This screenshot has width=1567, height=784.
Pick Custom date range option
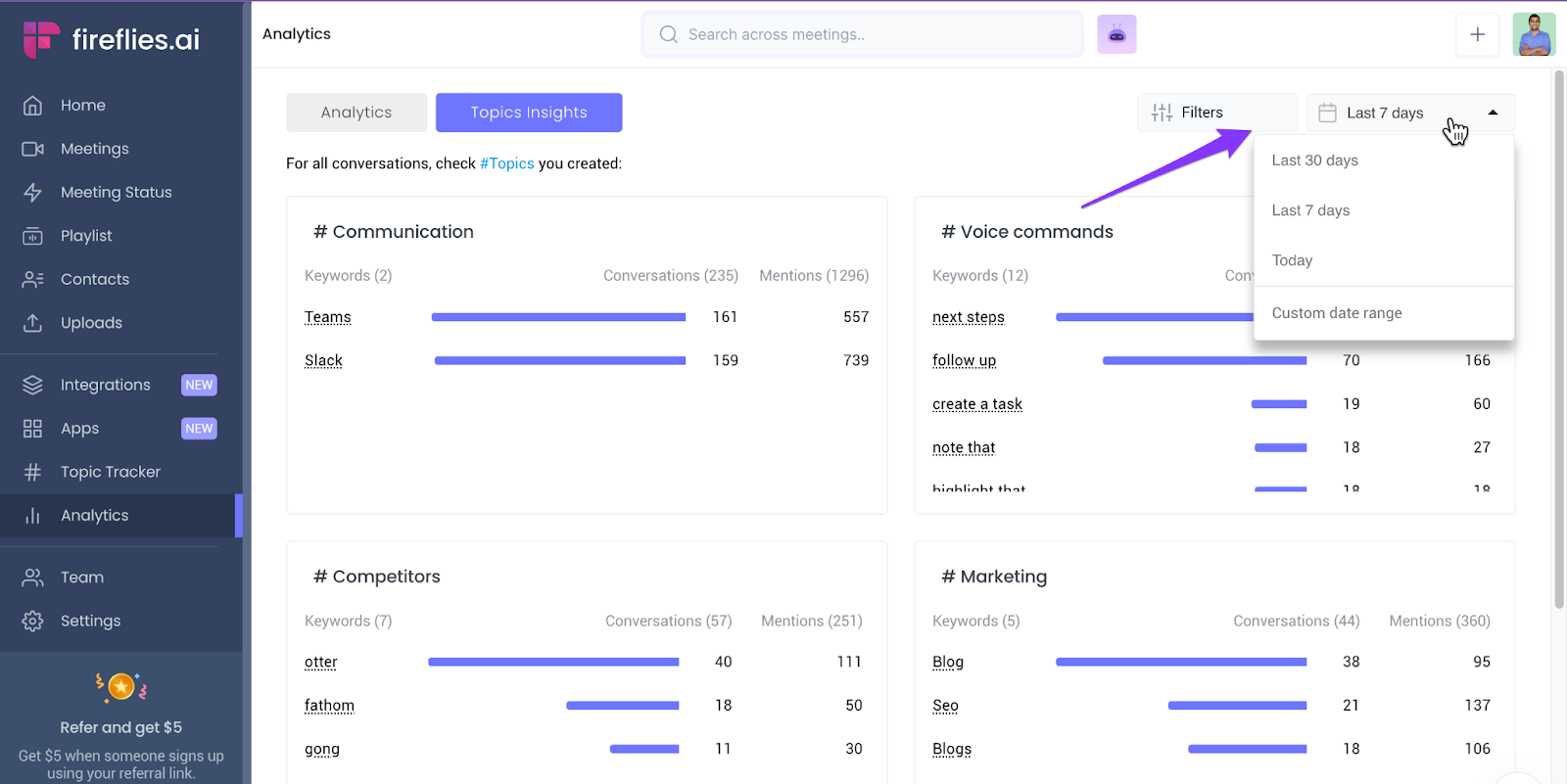coord(1336,313)
